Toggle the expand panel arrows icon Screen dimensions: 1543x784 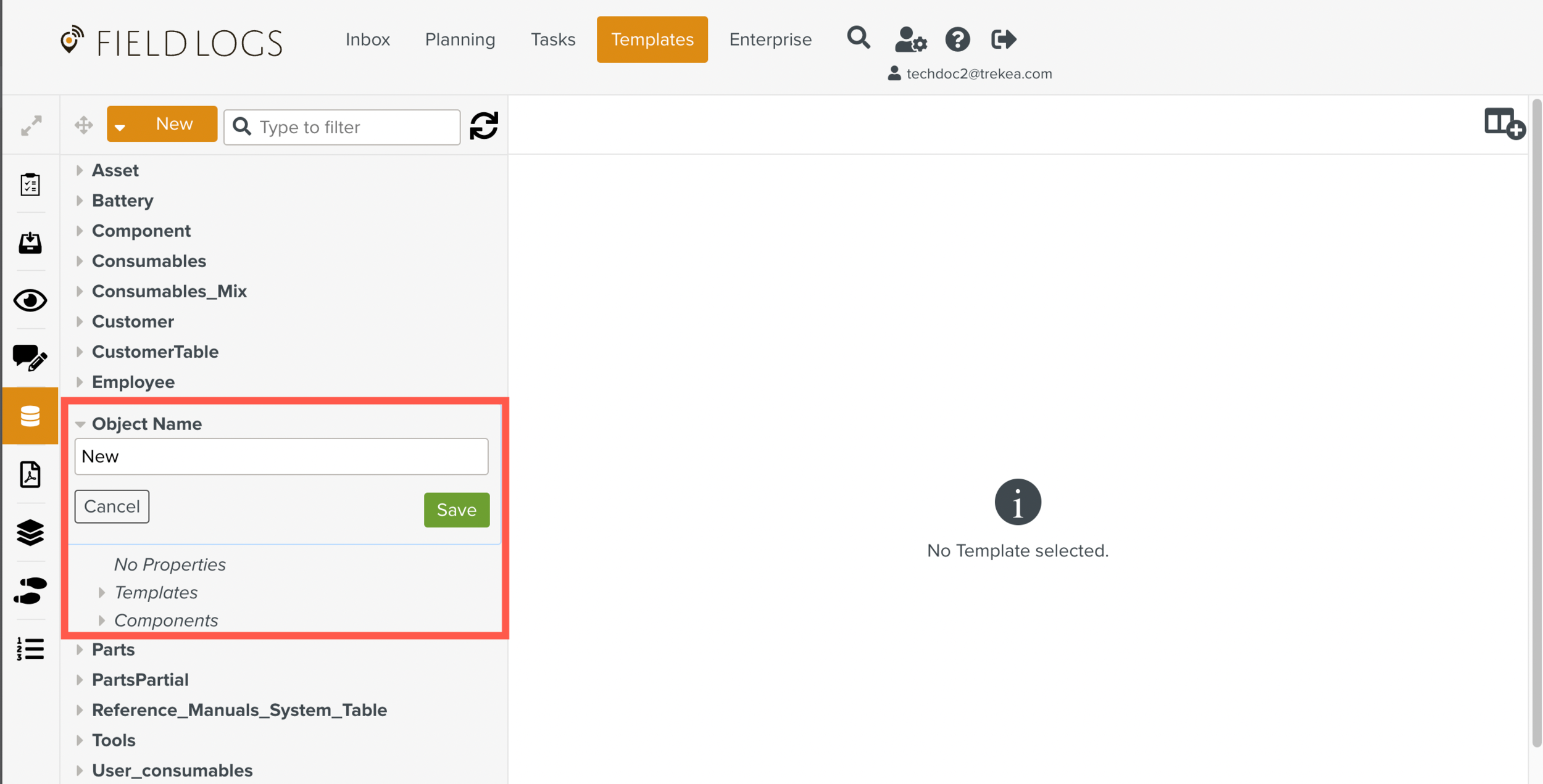(x=31, y=126)
